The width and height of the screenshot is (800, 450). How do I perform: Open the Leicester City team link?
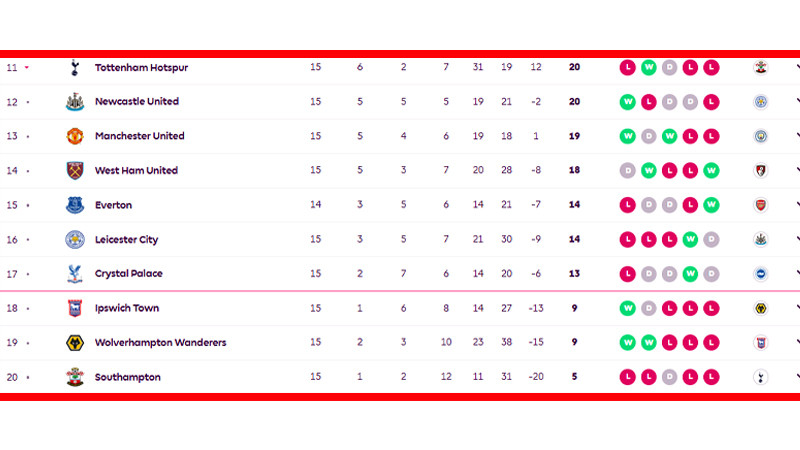(x=126, y=239)
